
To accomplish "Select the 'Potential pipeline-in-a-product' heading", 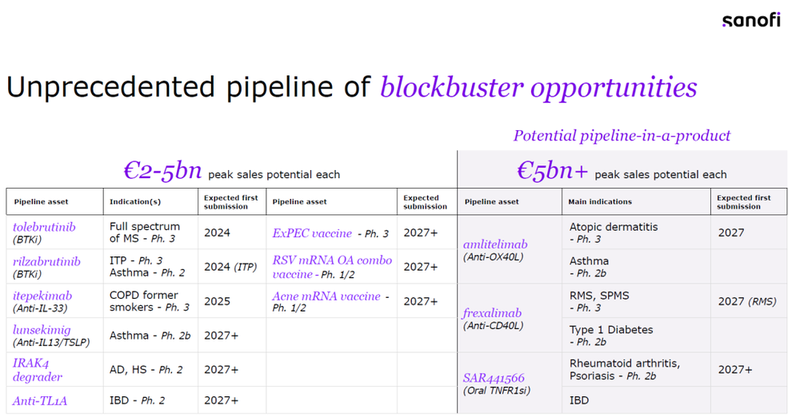I will coord(622,135).
